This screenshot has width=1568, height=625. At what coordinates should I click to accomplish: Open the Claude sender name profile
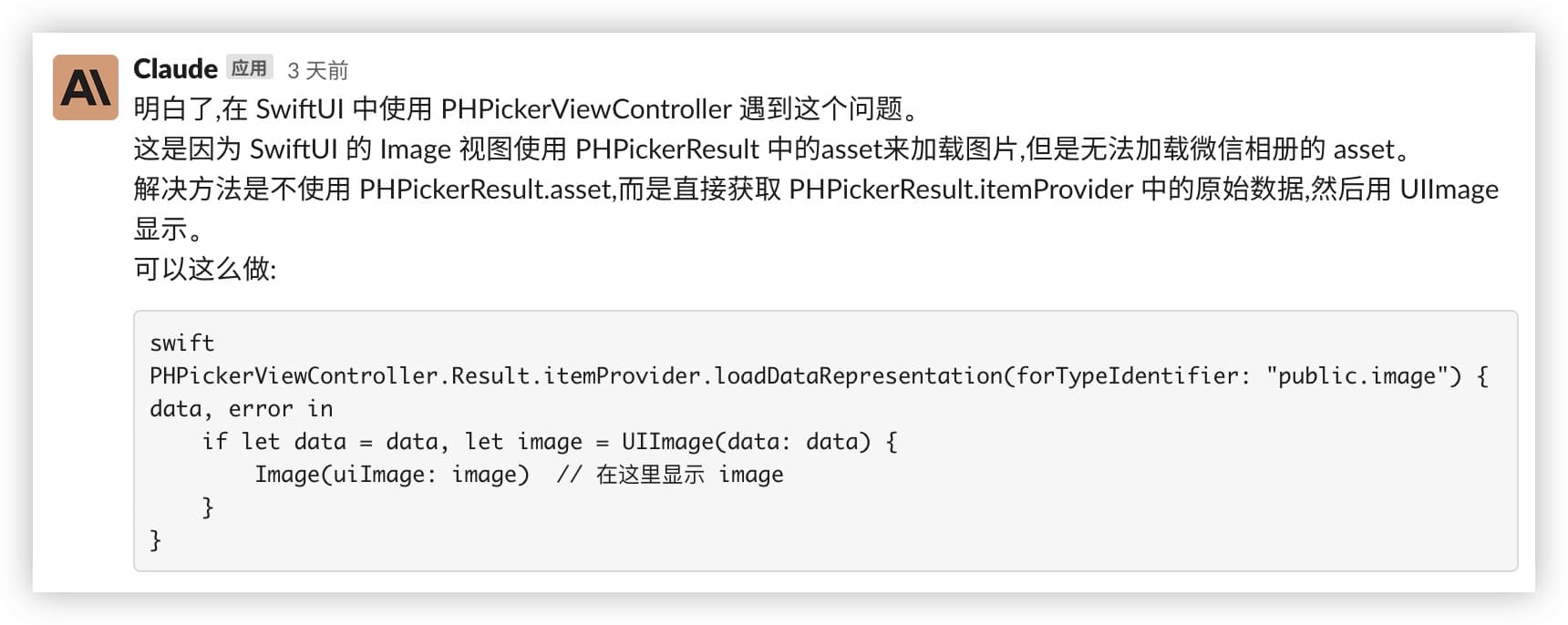tap(175, 69)
